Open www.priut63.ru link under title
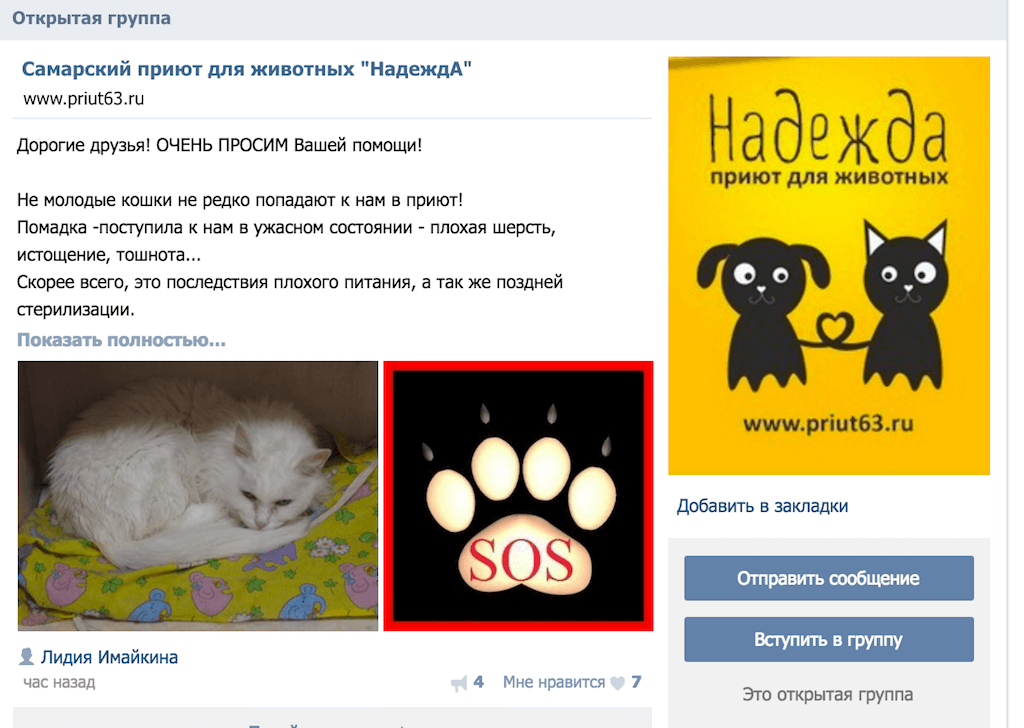 (x=84, y=99)
